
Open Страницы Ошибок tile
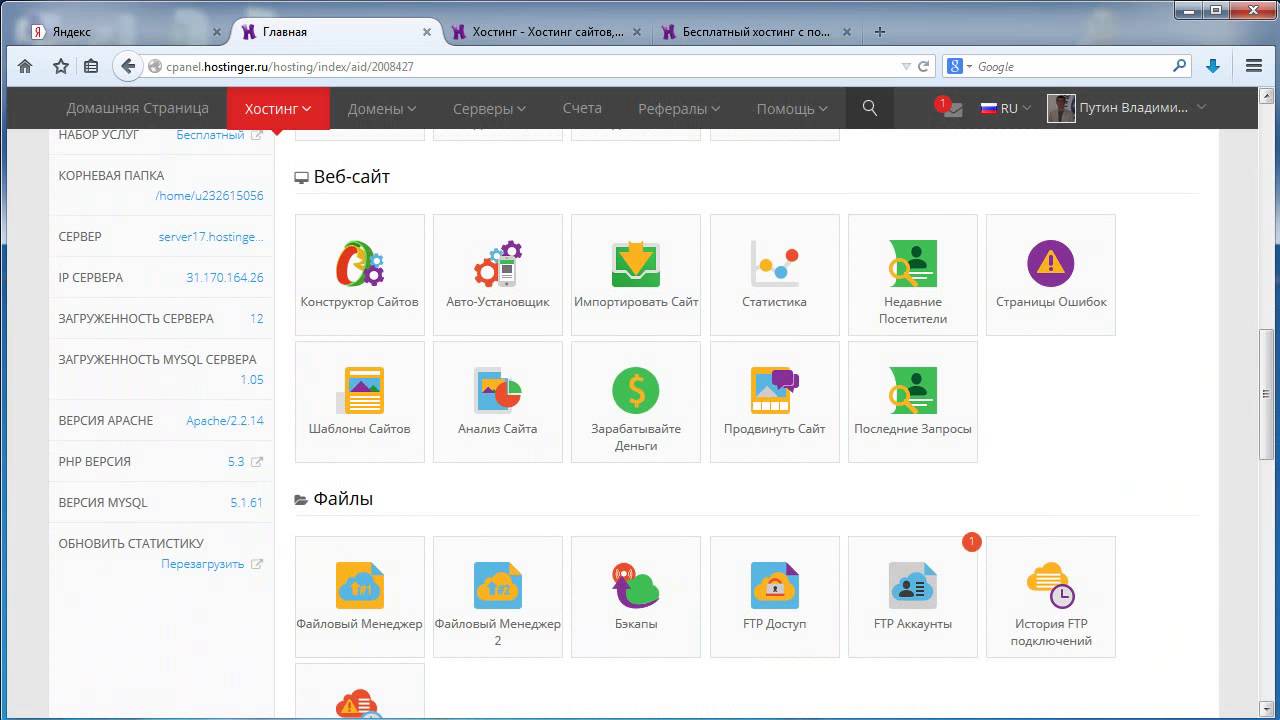[x=1051, y=275]
